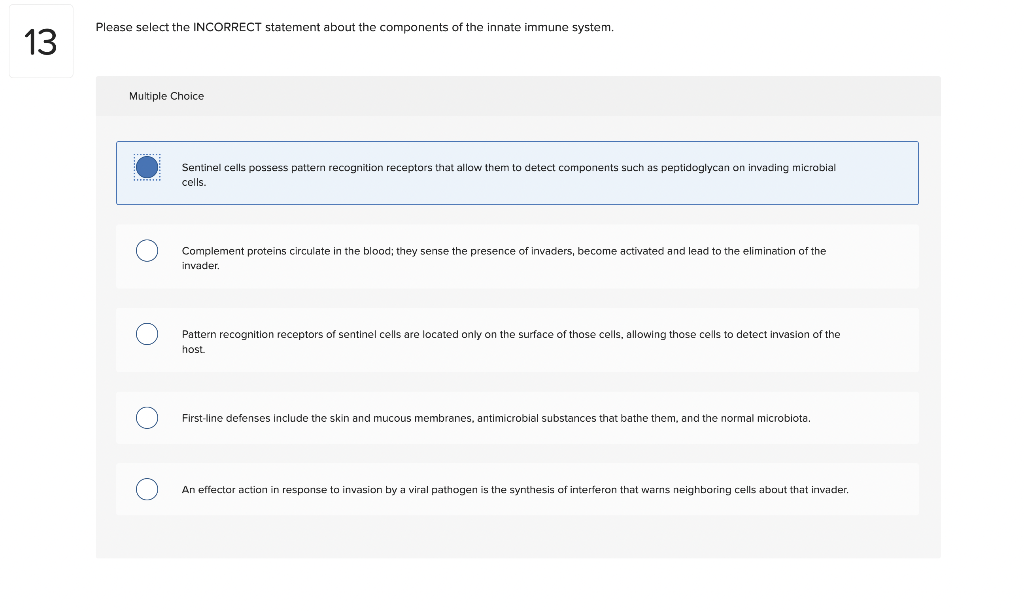The image size is (1024, 611).
Task: Choose the Complement proteins circulate radio button
Action: coord(147,251)
